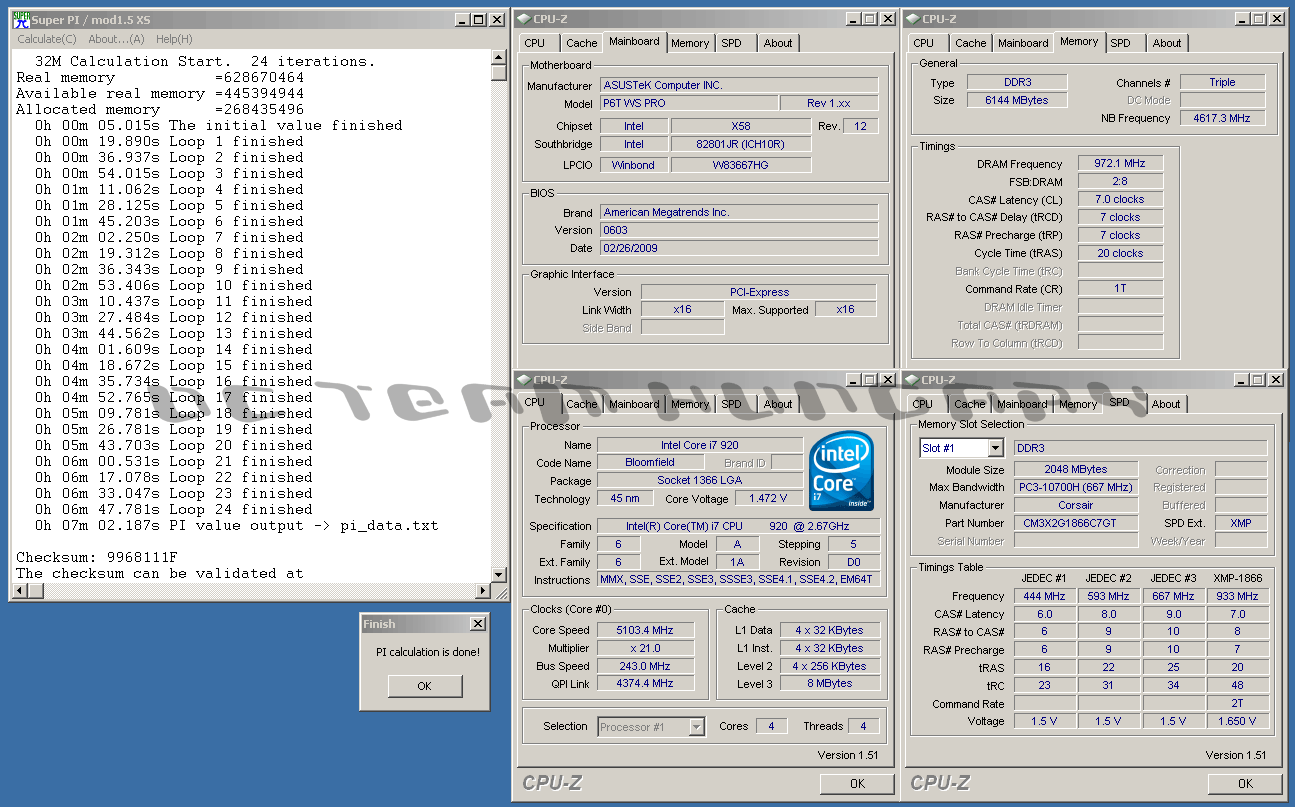This screenshot has width=1295, height=807.
Task: Click the Intel Core i7 logo
Action: pyautogui.click(x=841, y=471)
